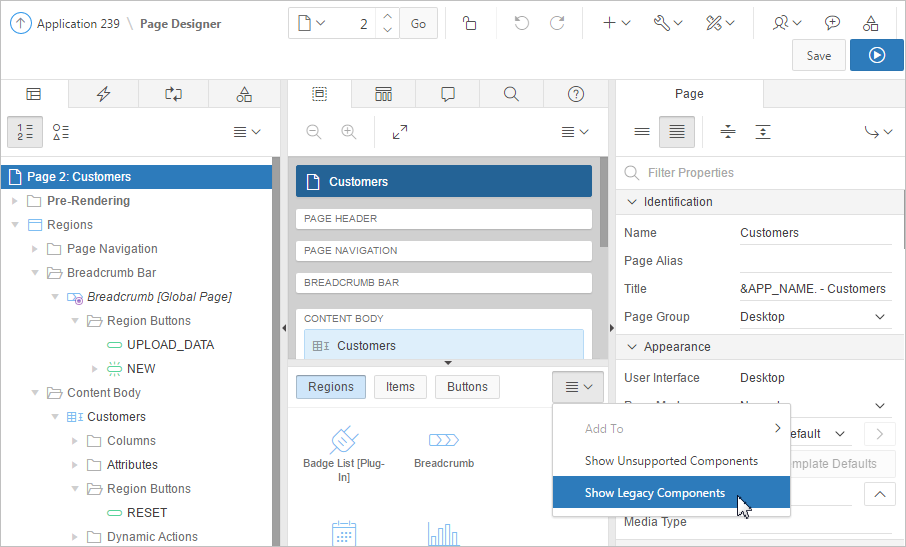The image size is (906, 547).
Task: Toggle group by component type view in tree
Action: coord(61,132)
